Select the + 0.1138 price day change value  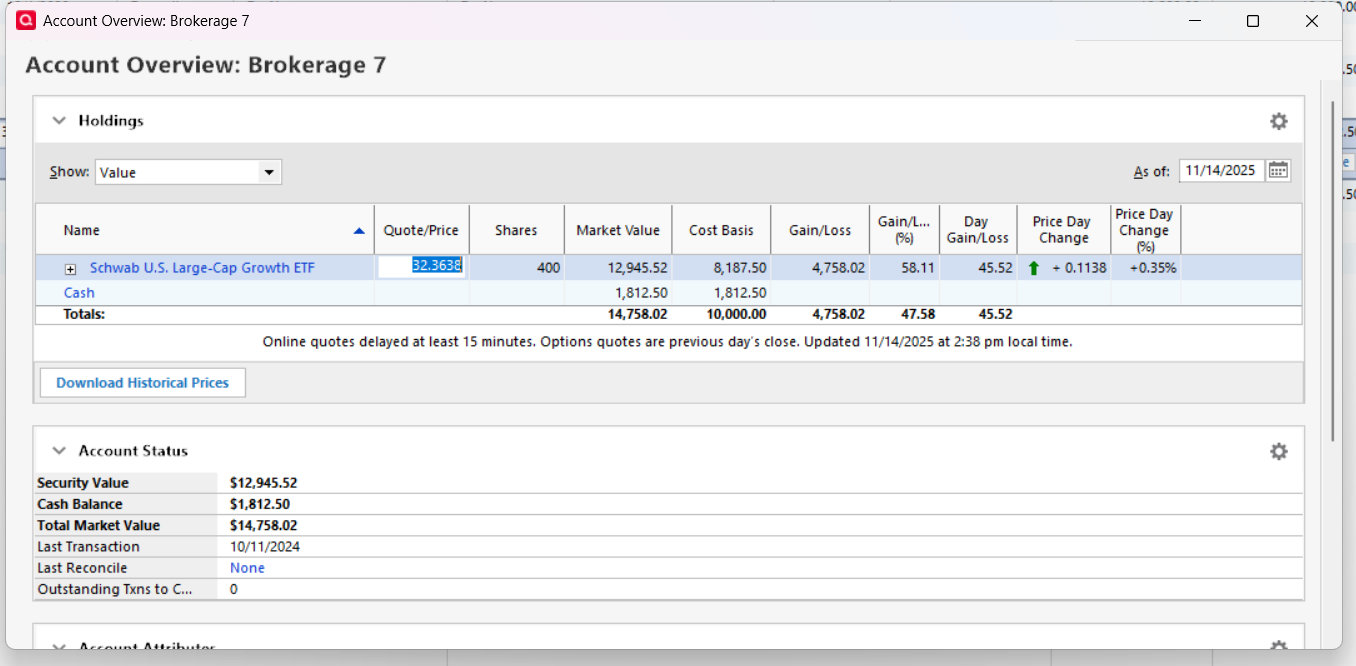[x=1079, y=268]
